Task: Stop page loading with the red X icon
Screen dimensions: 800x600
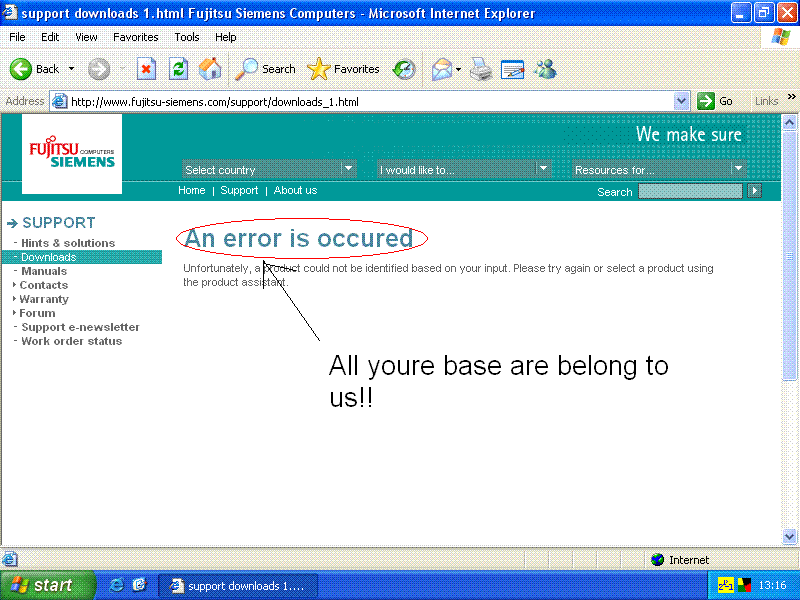Action: tap(146, 69)
